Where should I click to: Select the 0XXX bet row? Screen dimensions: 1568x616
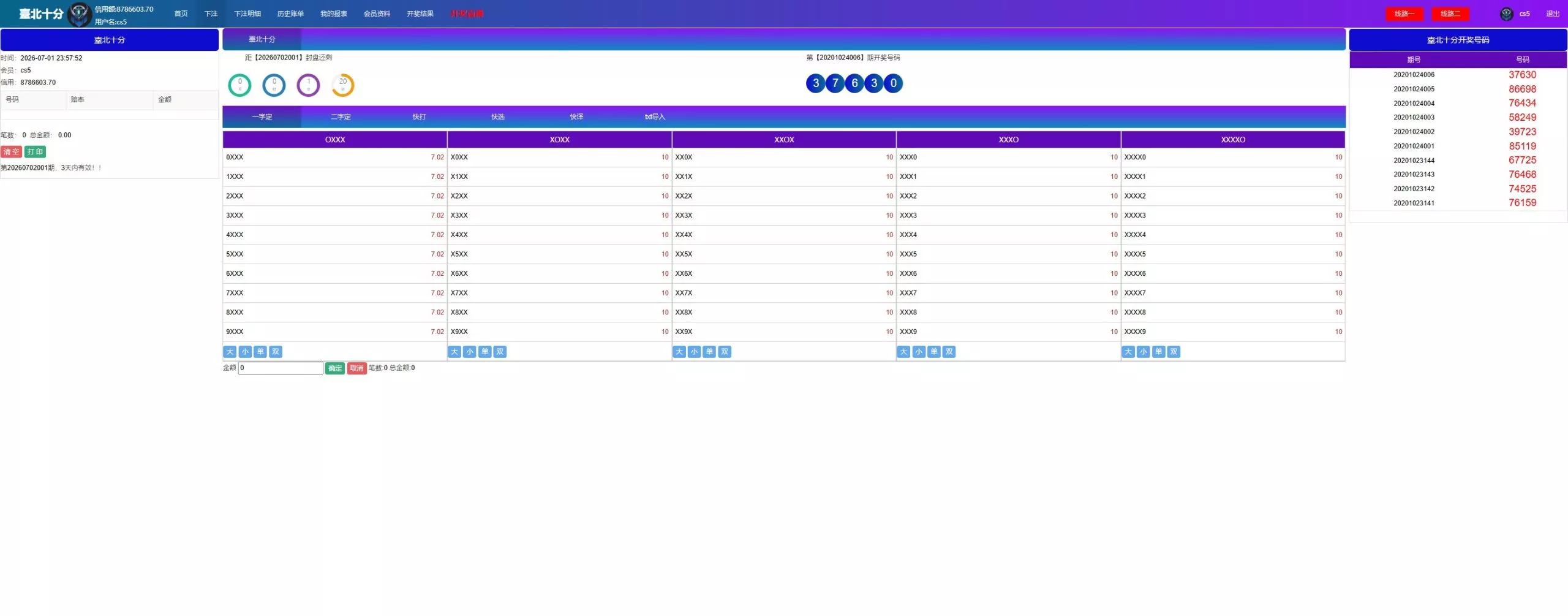(x=335, y=158)
